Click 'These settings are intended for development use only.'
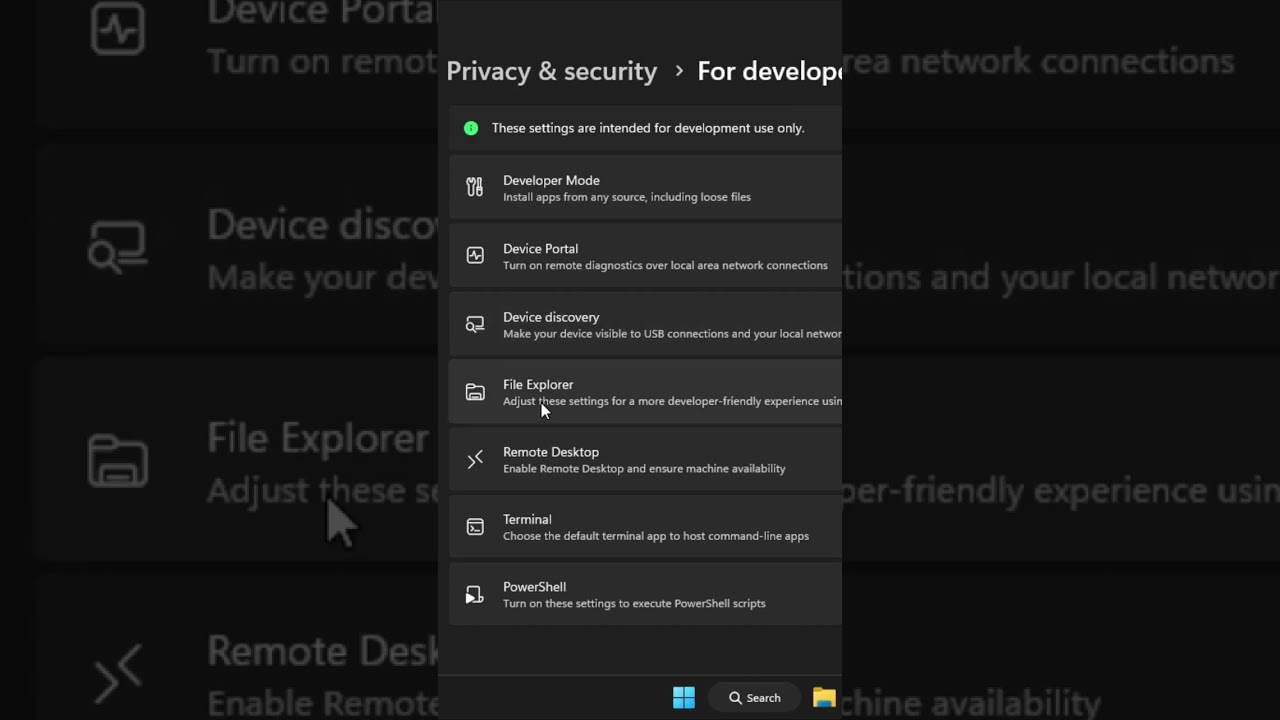Screen dimensions: 1280x720 pyautogui.click(x=648, y=128)
